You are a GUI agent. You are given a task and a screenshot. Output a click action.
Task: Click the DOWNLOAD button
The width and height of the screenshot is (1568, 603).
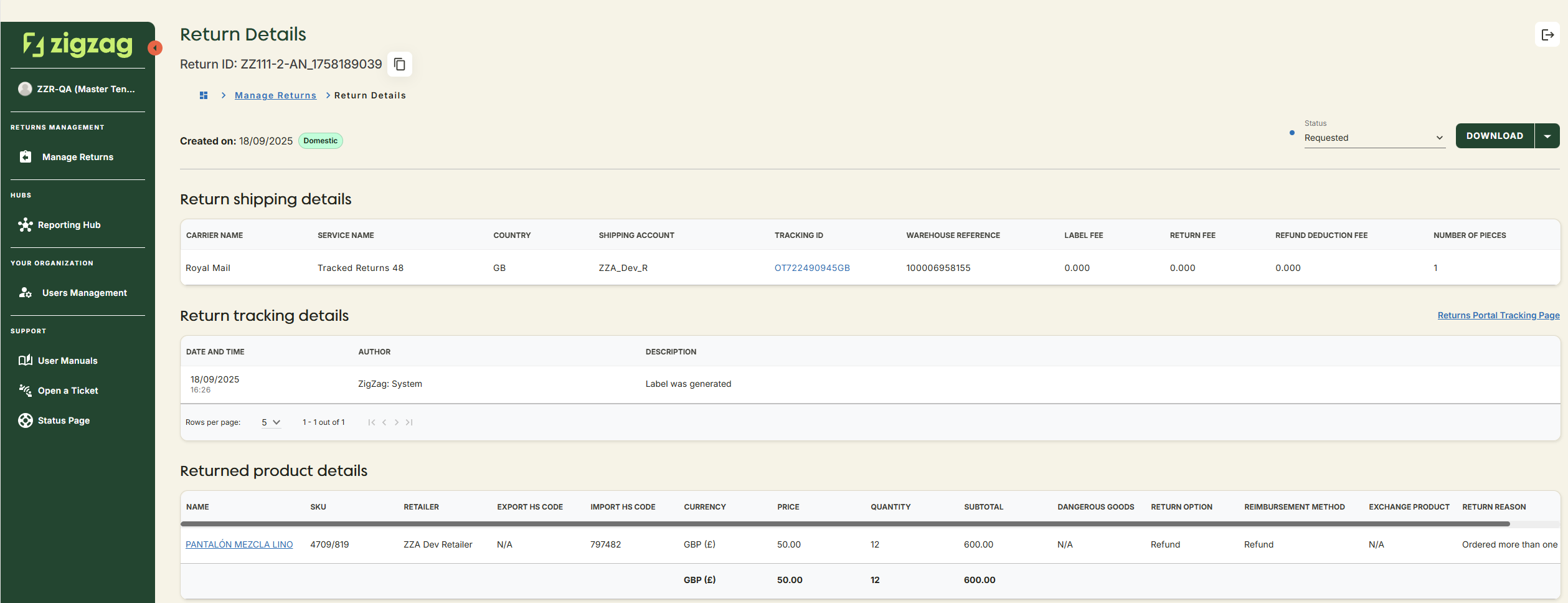tap(1494, 136)
